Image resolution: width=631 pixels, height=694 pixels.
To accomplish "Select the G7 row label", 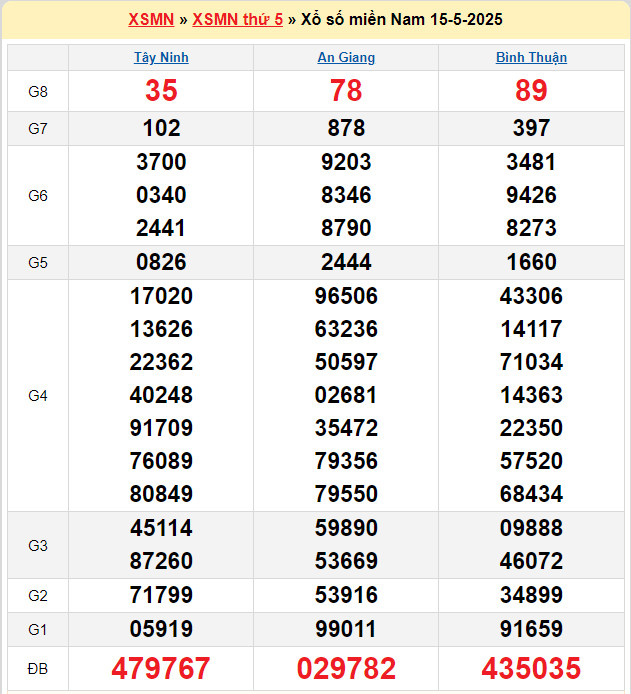I will [38, 129].
